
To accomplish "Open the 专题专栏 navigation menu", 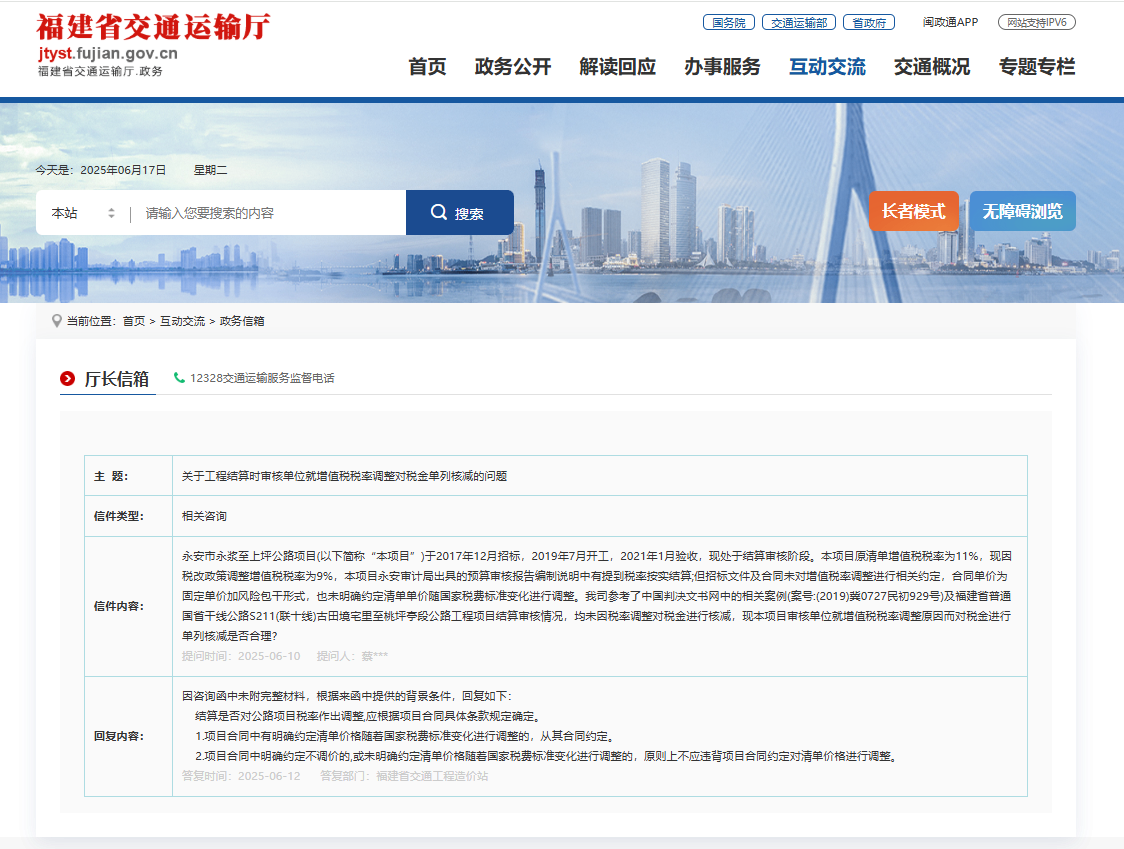I will pyautogui.click(x=1035, y=68).
